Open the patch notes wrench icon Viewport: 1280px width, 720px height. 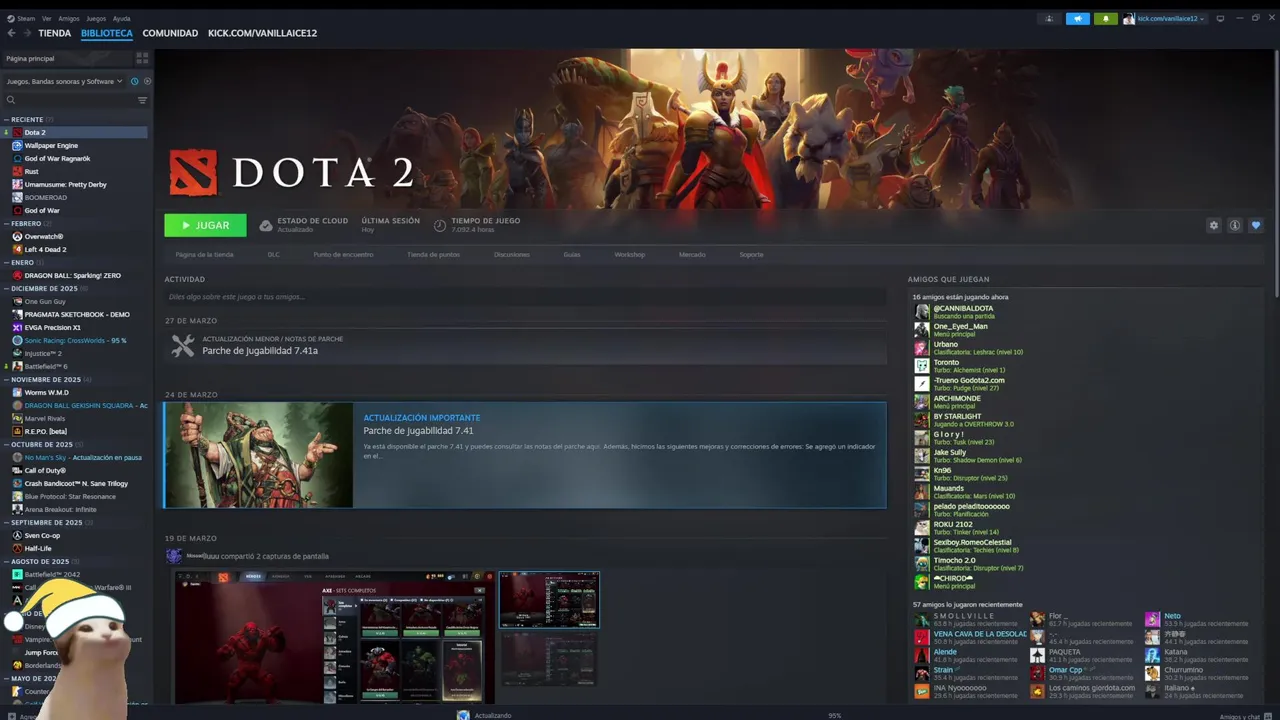pos(183,345)
